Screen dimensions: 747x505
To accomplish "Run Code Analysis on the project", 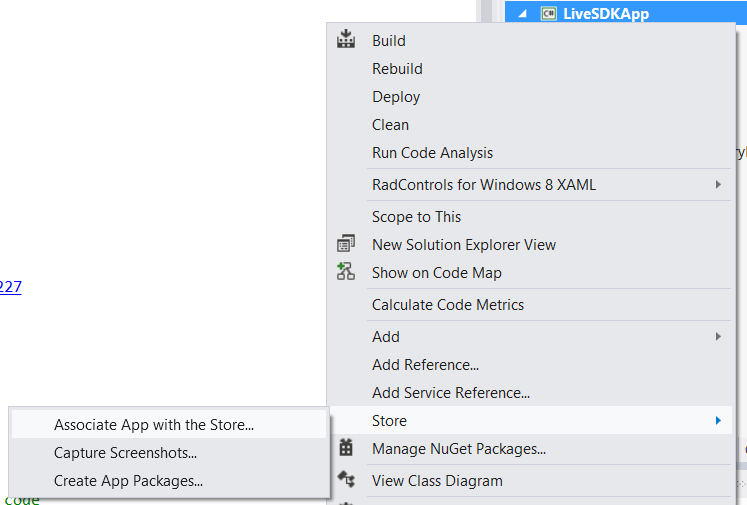I will pos(432,153).
